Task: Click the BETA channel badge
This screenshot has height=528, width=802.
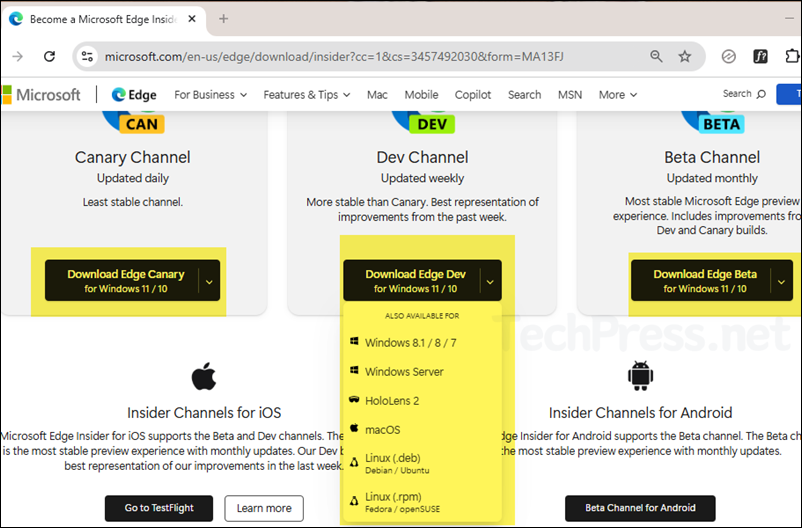Action: click(x=722, y=124)
